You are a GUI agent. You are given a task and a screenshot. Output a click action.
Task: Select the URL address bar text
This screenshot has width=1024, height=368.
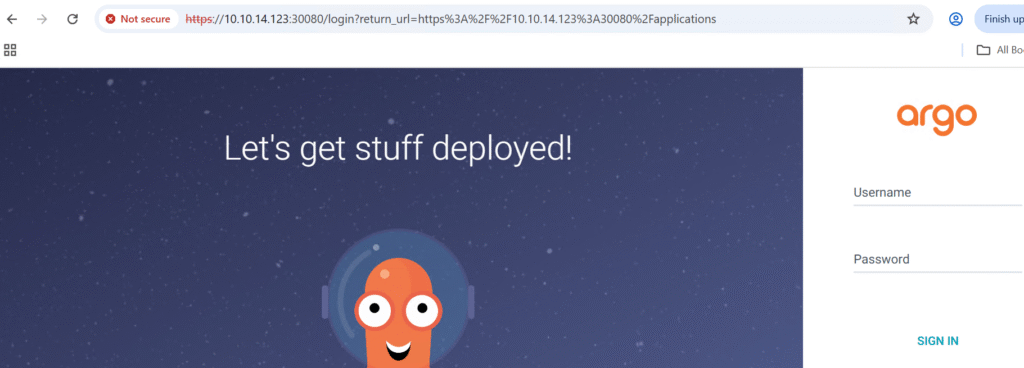tap(451, 19)
